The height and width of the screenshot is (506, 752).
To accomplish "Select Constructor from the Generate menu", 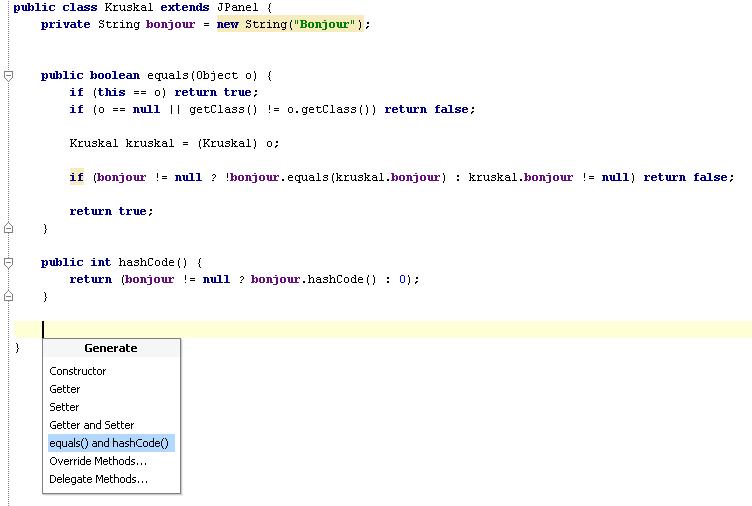I will point(78,371).
